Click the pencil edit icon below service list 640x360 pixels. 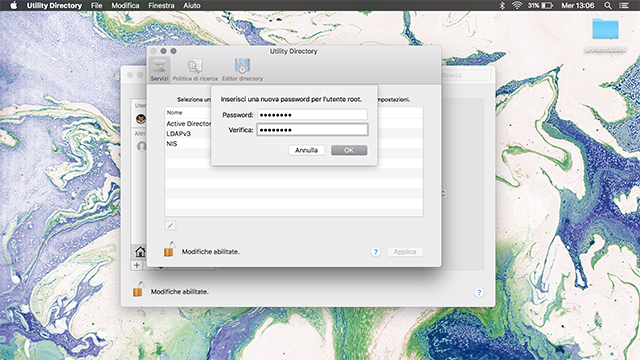coord(170,225)
